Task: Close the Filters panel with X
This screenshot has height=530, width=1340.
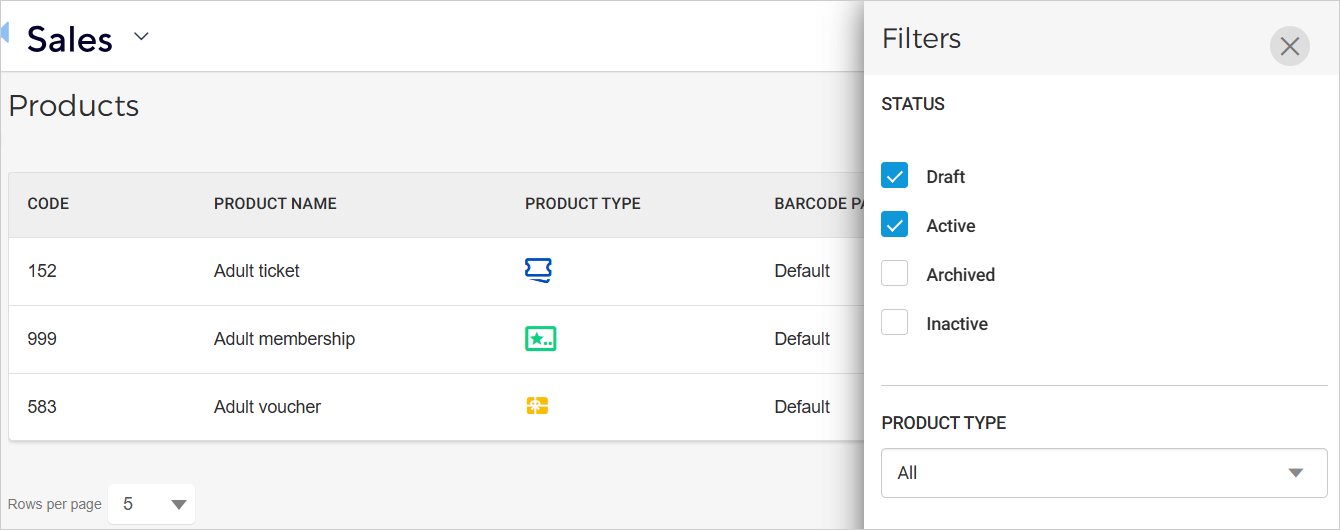Action: 1289,46
